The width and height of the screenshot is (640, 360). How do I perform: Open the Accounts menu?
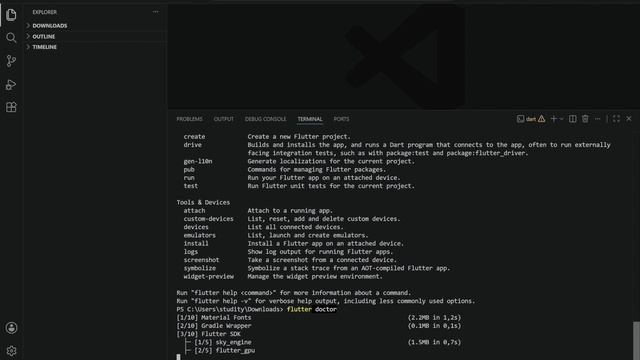click(x=11, y=328)
